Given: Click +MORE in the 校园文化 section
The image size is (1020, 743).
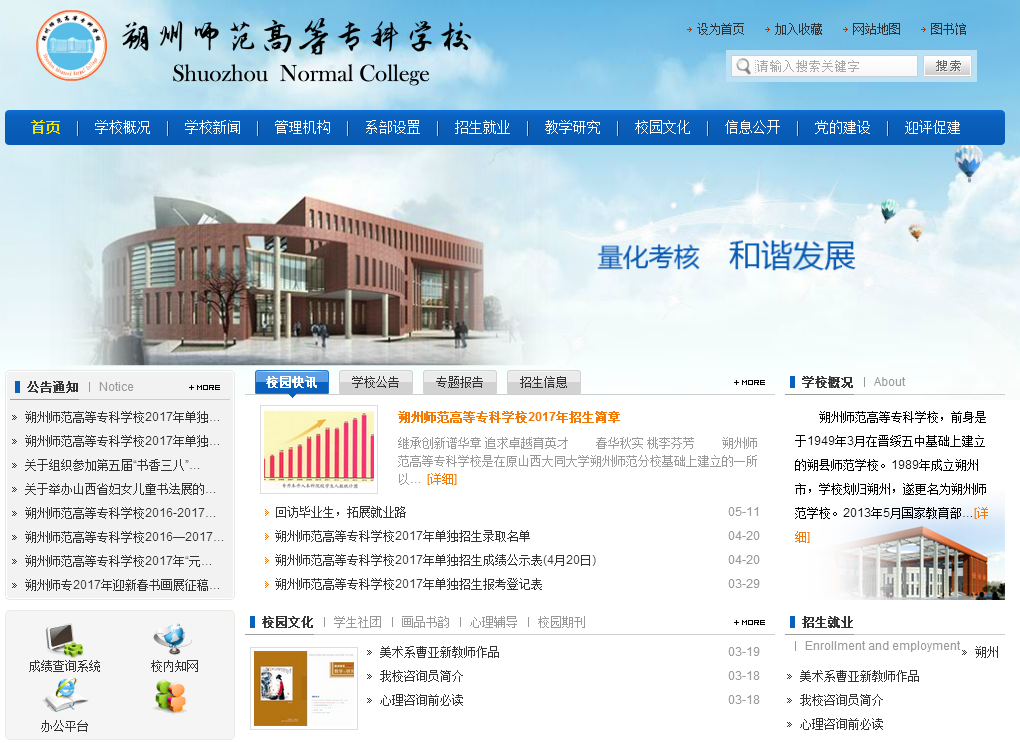Looking at the screenshot, I should 749,622.
